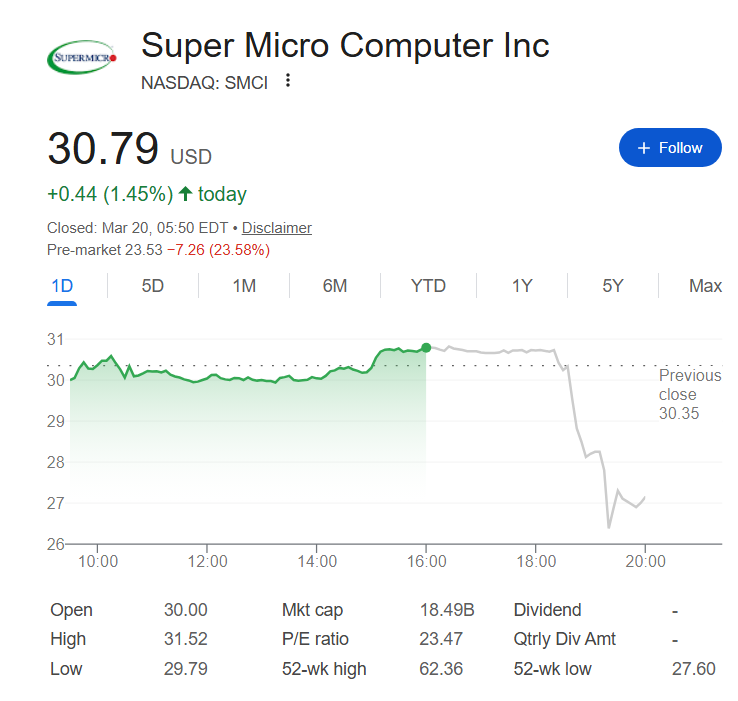This screenshot has height=701, width=738.
Task: Switch to the 5D chart tab
Action: pyautogui.click(x=152, y=286)
